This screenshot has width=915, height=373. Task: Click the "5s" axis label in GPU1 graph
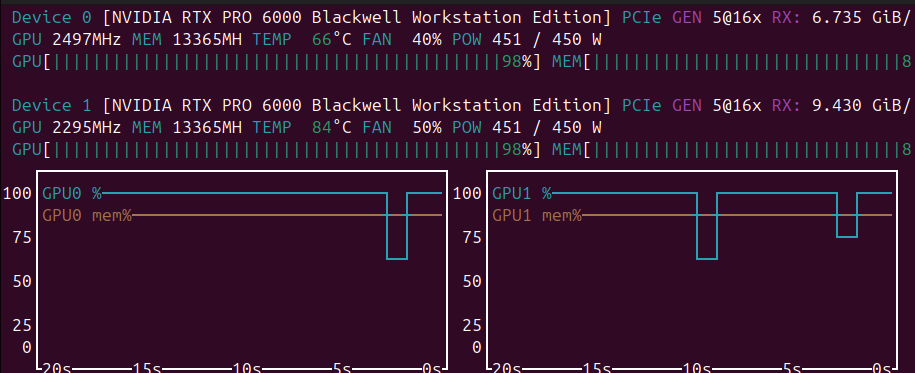pyautogui.click(x=792, y=368)
